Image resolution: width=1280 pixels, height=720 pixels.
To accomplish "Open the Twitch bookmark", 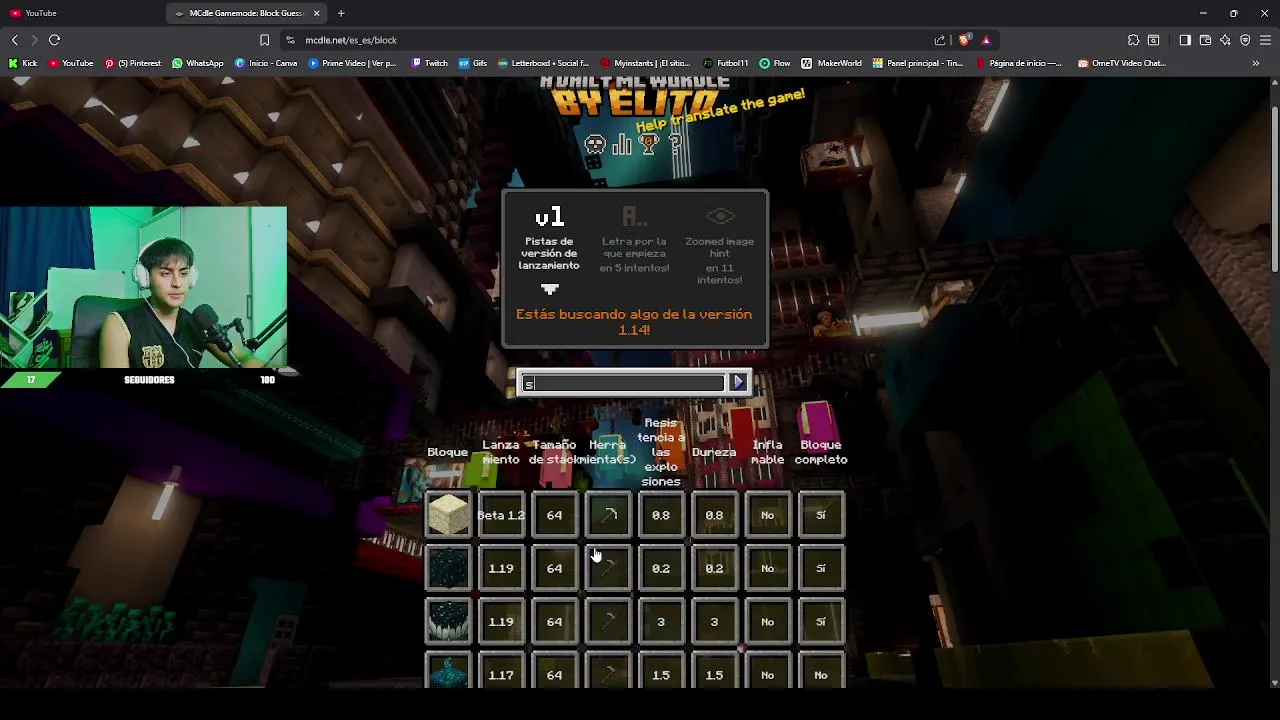I will pos(429,63).
